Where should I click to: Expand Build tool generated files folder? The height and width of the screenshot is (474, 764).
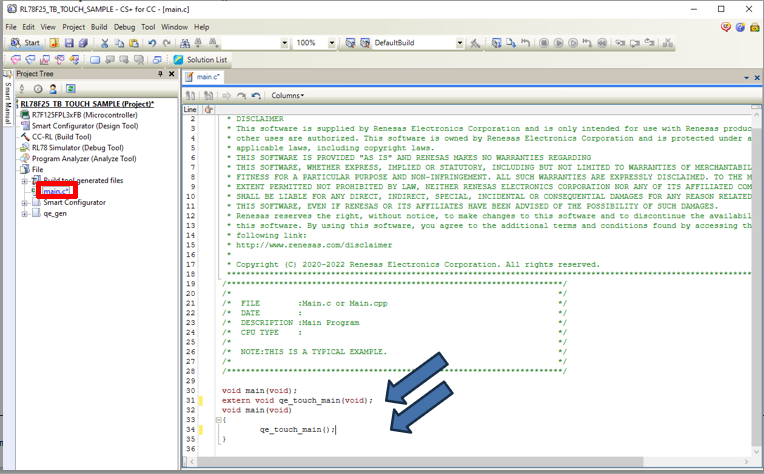pyautogui.click(x=25, y=180)
